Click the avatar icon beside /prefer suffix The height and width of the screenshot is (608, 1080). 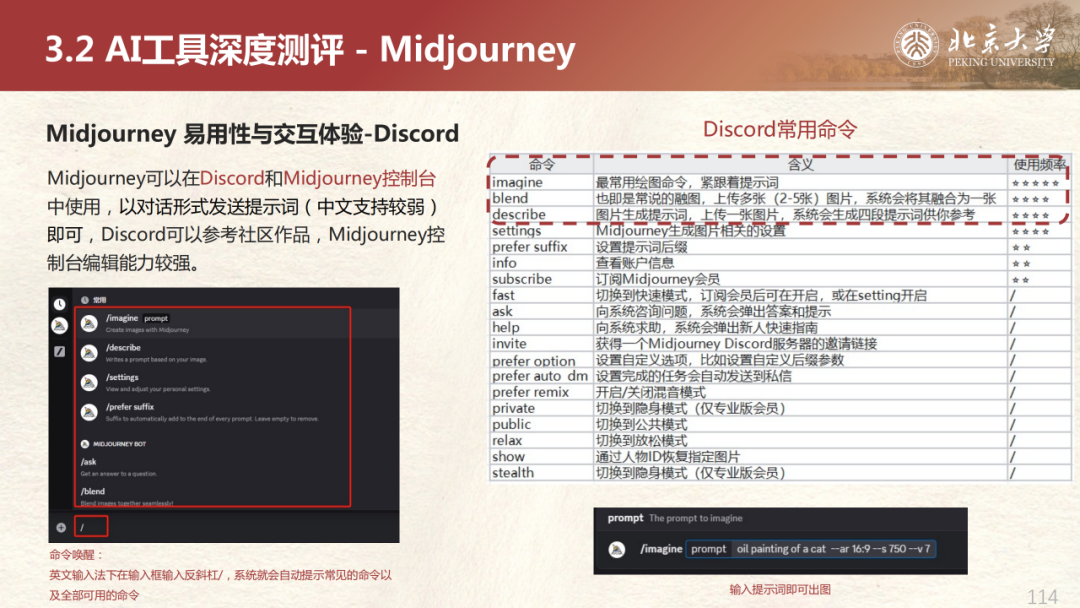(89, 412)
